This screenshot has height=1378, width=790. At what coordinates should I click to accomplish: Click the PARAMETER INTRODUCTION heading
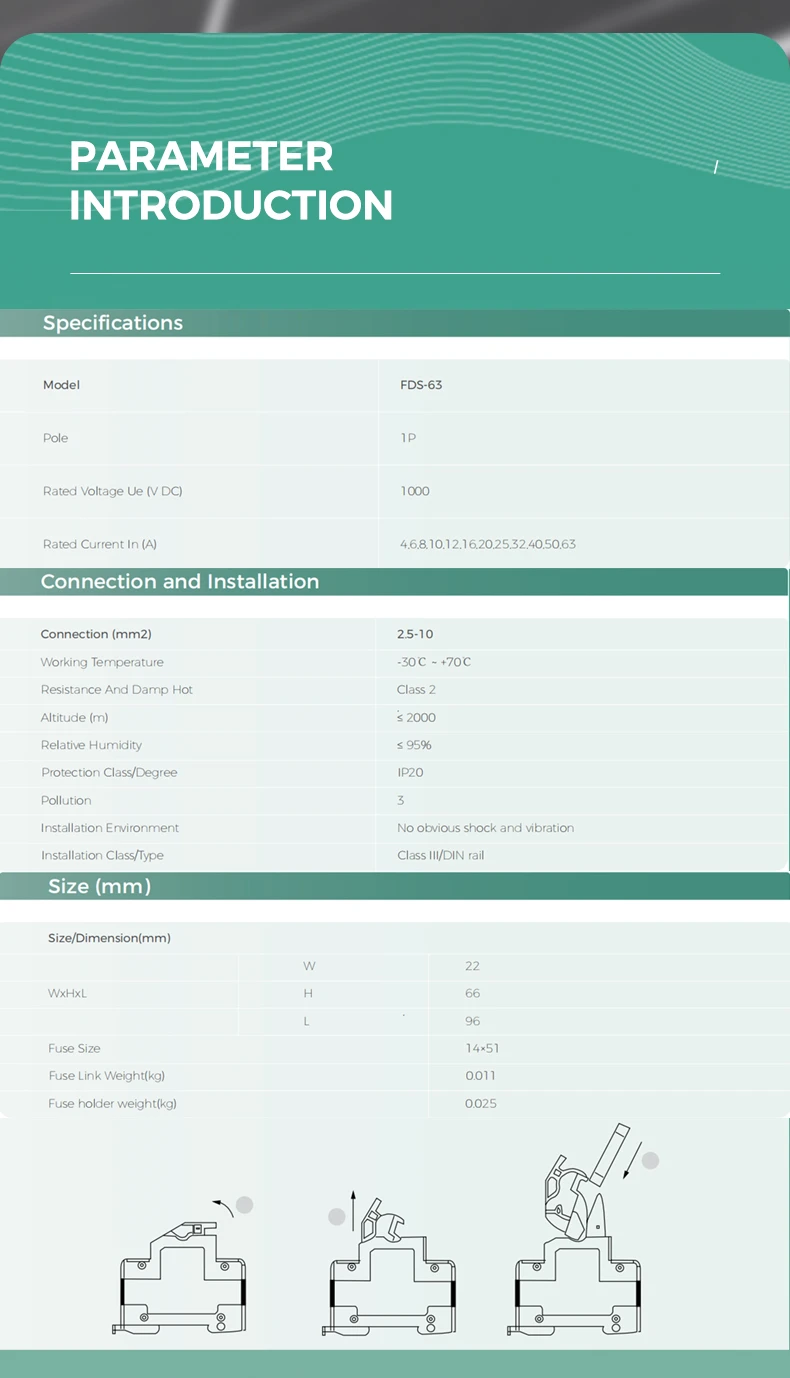coord(231,181)
